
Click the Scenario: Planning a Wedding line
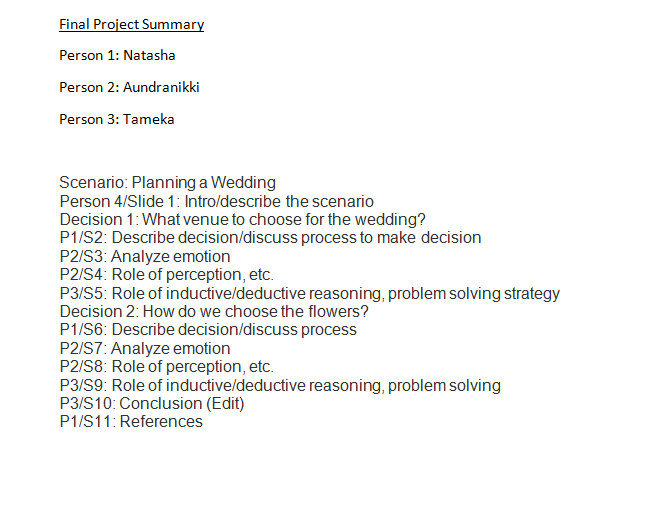[167, 183]
